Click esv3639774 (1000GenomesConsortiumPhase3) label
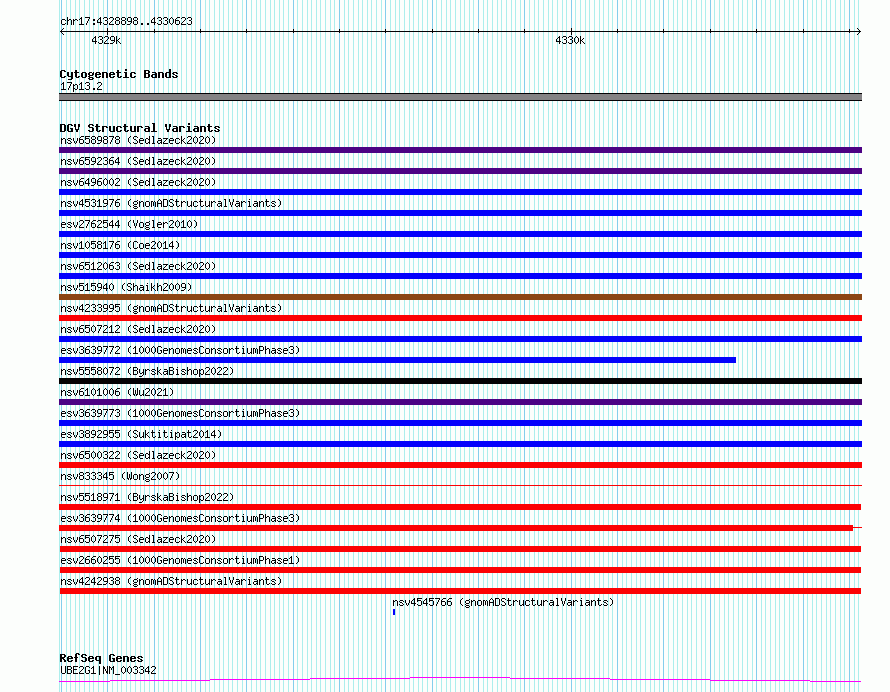 pyautogui.click(x=180, y=518)
